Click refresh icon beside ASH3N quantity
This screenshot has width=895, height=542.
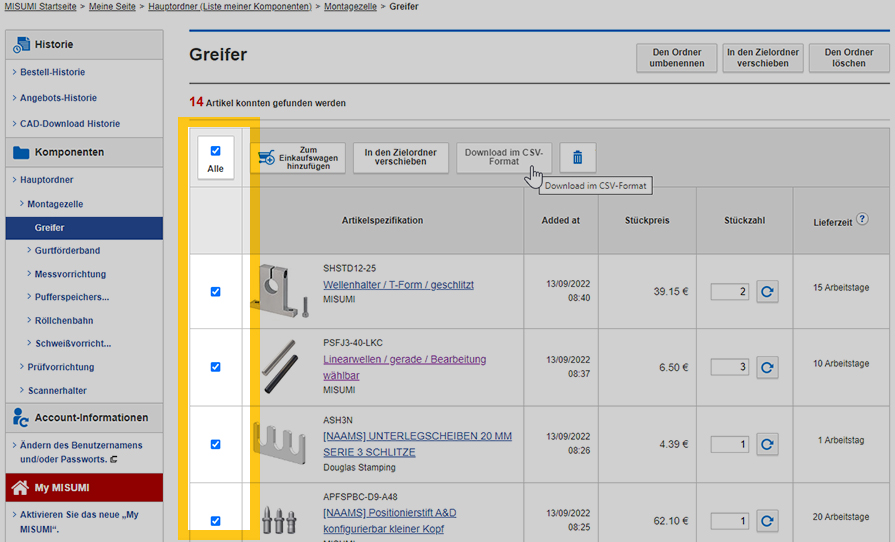point(767,444)
